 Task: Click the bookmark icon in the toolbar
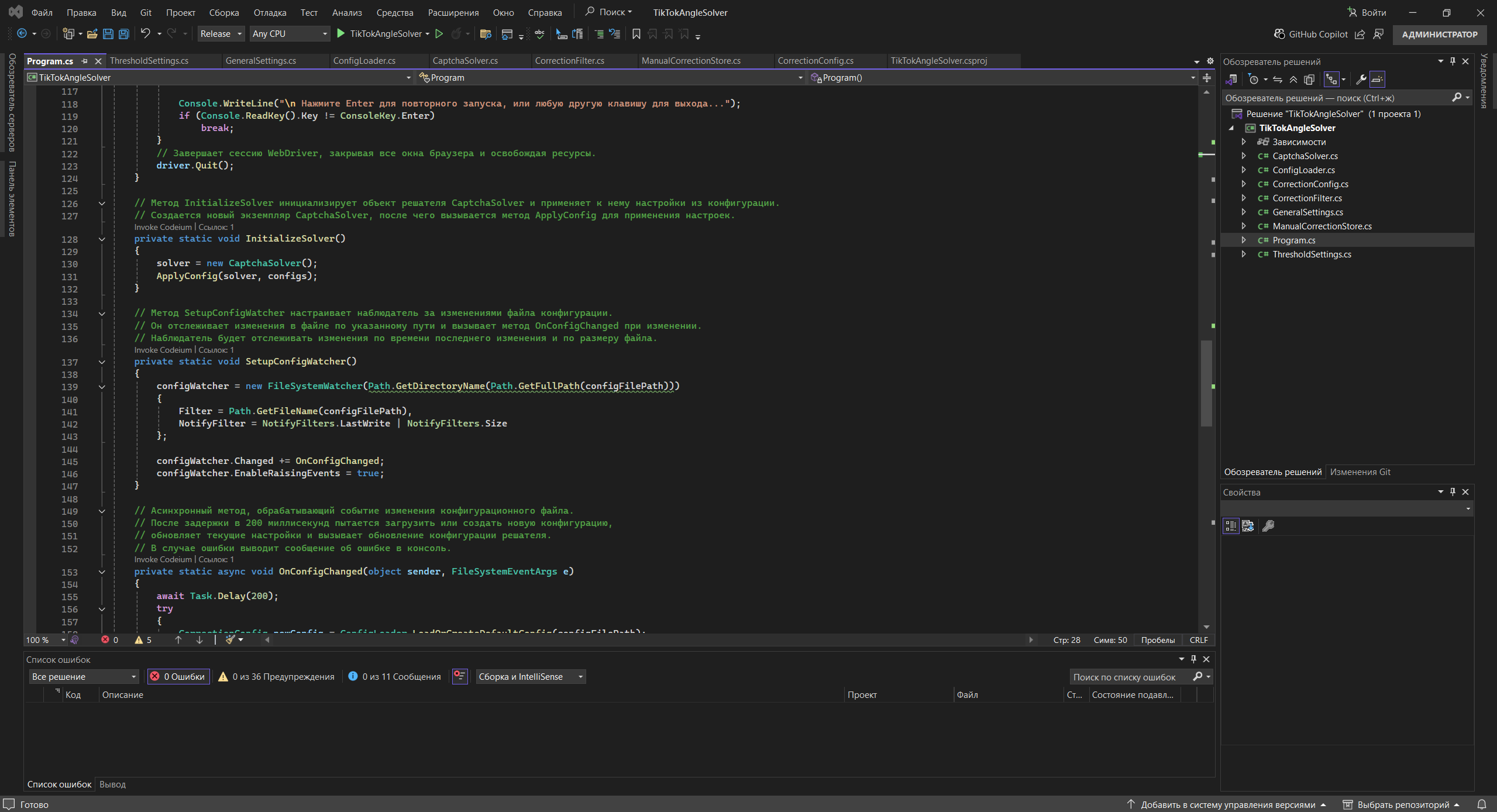[x=636, y=34]
